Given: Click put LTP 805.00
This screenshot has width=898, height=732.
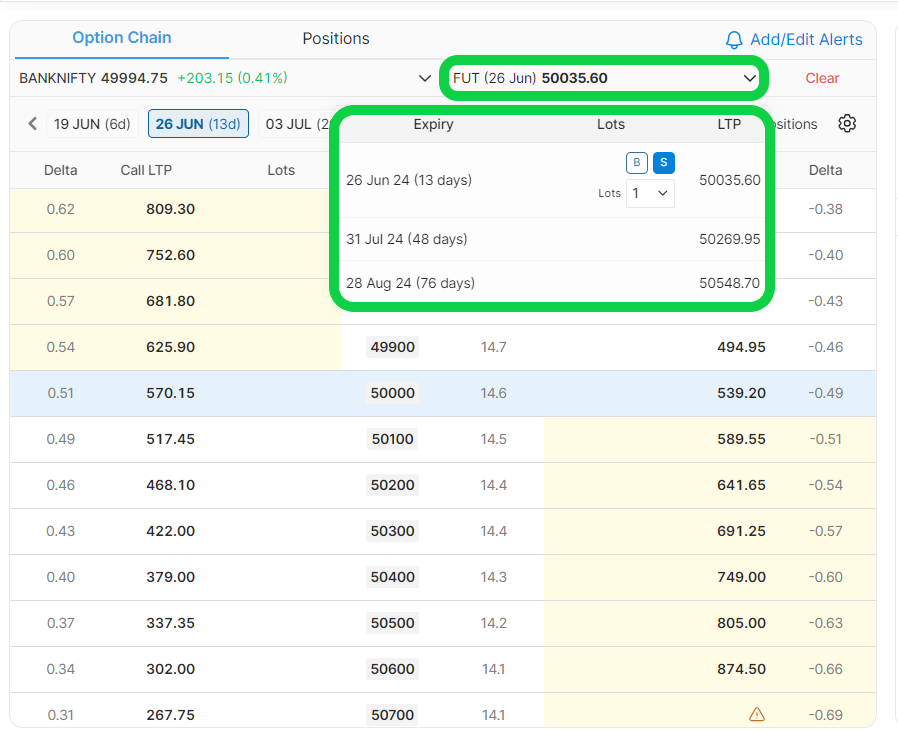Looking at the screenshot, I should 741,623.
